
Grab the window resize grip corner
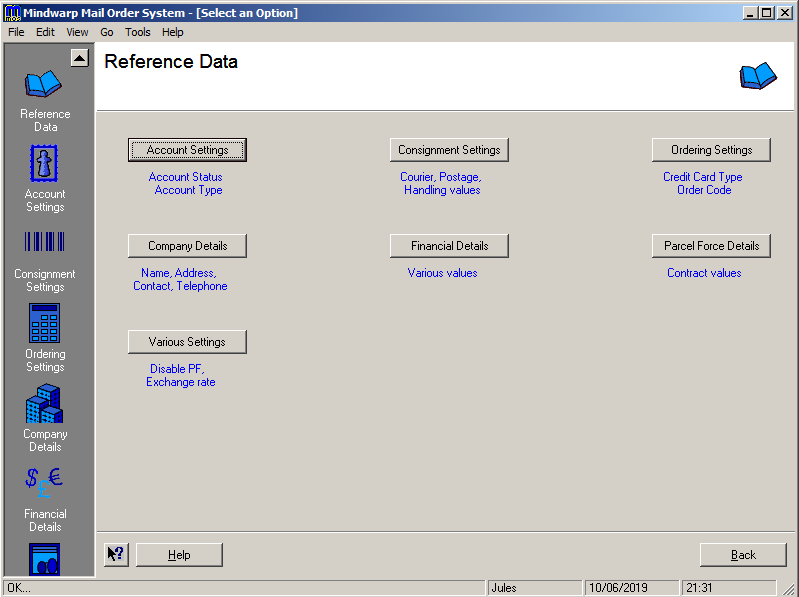788,589
